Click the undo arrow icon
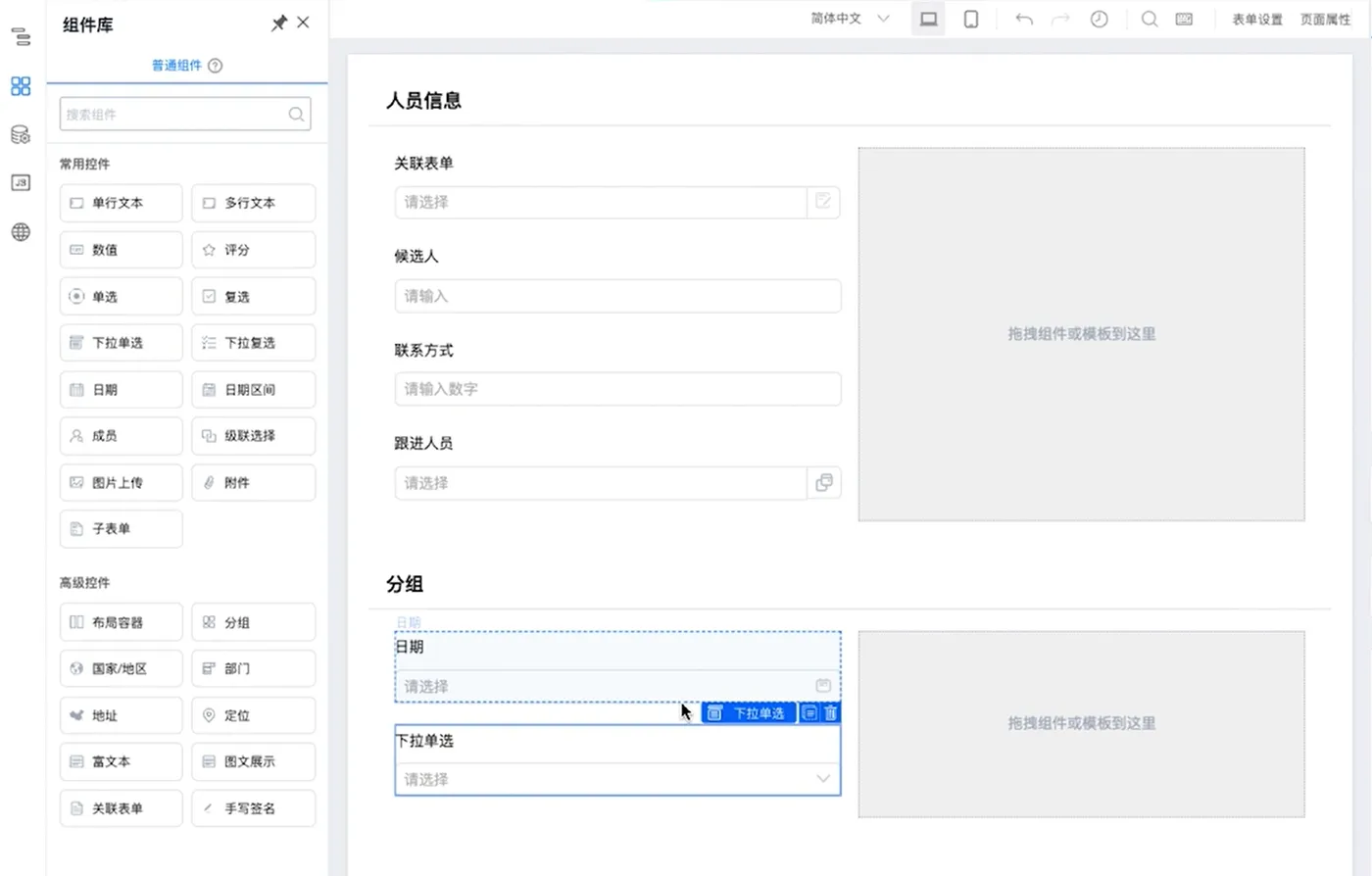Screen dimensions: 1372x876 pyautogui.click(x=1024, y=19)
